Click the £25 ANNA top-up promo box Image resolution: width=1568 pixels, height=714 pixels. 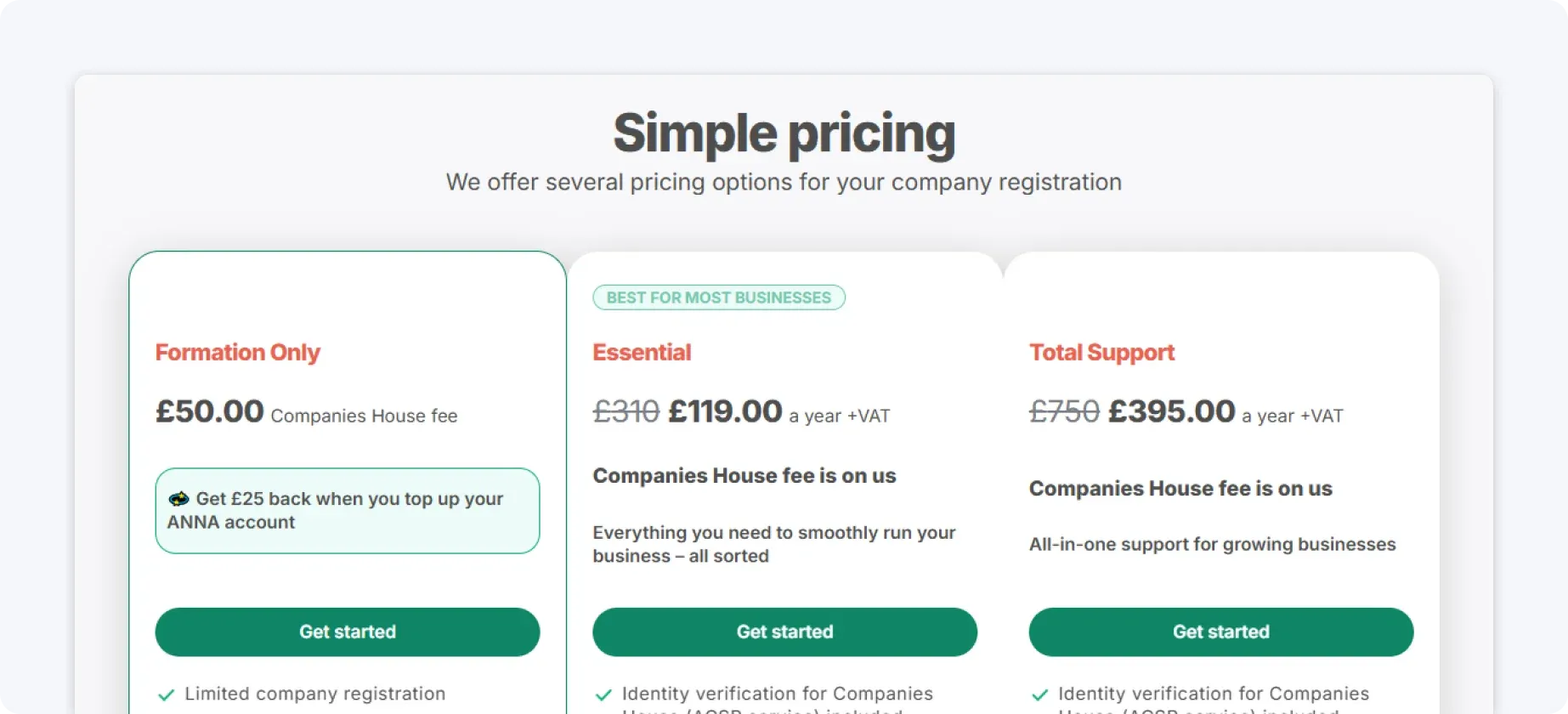(347, 510)
